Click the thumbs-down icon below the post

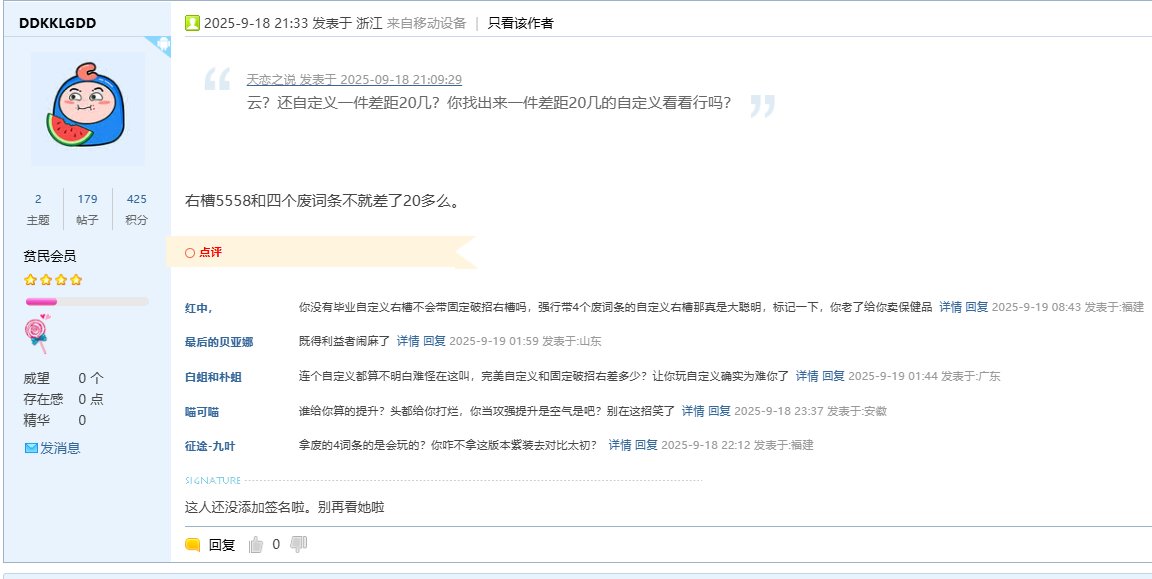pos(298,544)
